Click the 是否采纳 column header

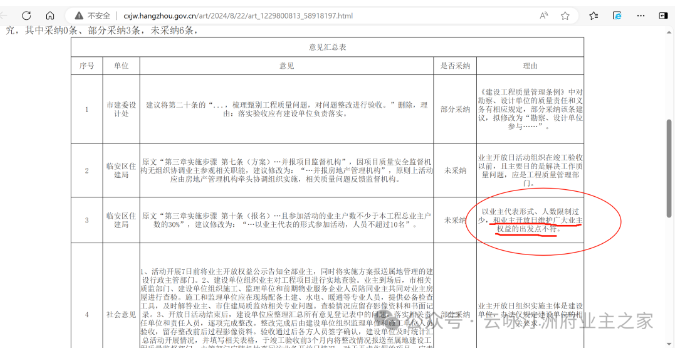(455, 66)
